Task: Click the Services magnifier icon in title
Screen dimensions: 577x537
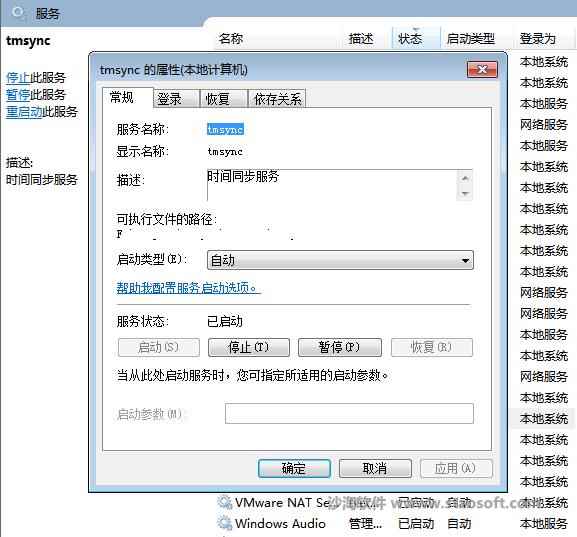Action: point(17,13)
